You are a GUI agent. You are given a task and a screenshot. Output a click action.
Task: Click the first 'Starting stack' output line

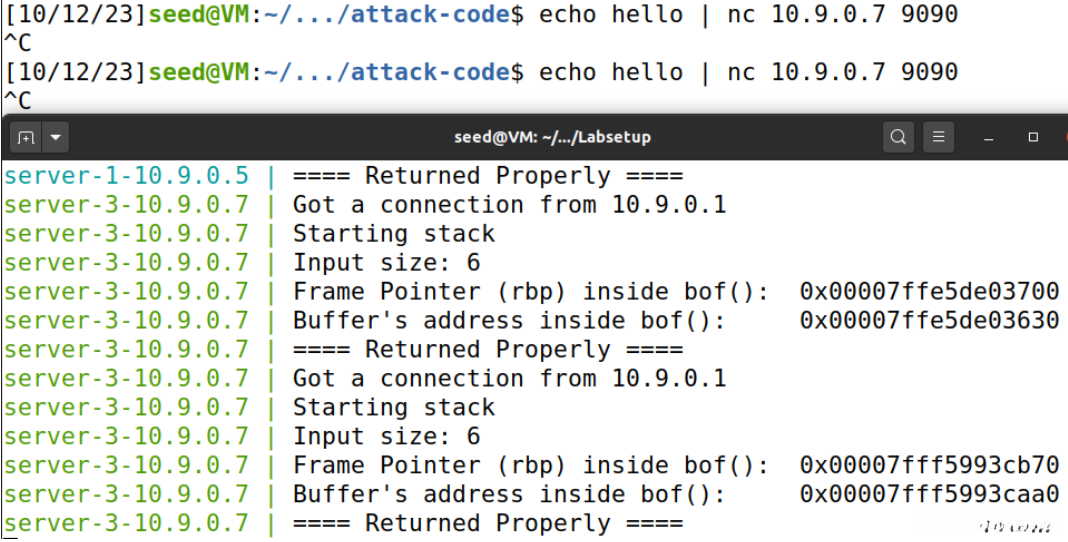[393, 234]
